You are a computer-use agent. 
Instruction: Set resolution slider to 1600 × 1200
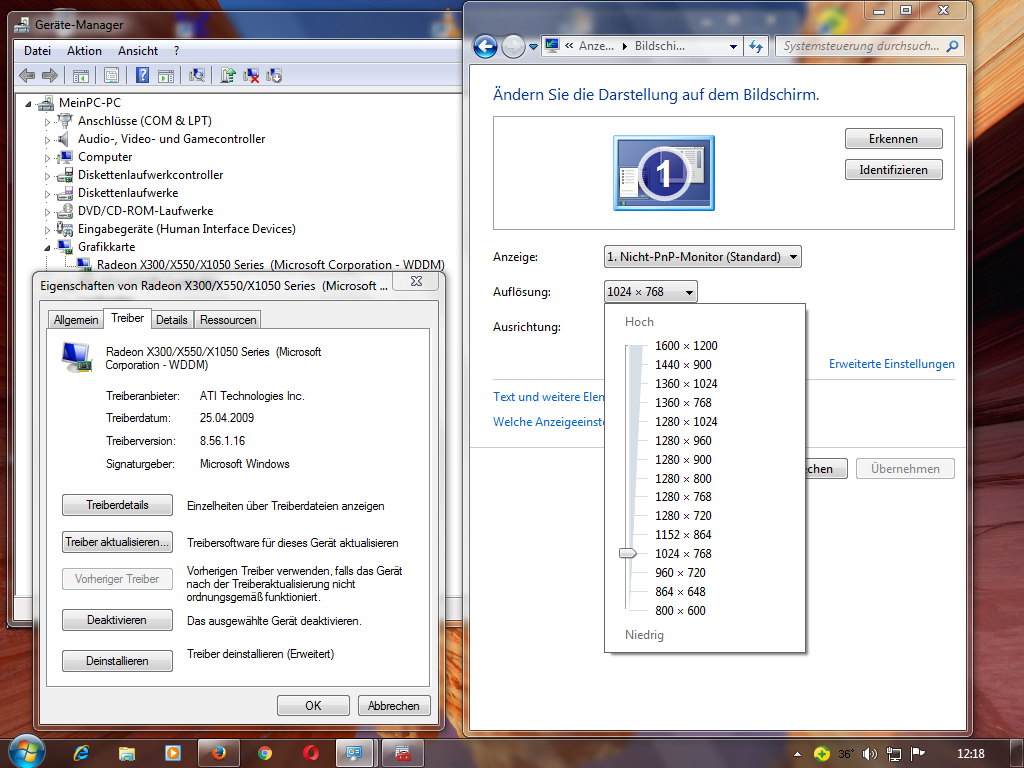[x=686, y=345]
